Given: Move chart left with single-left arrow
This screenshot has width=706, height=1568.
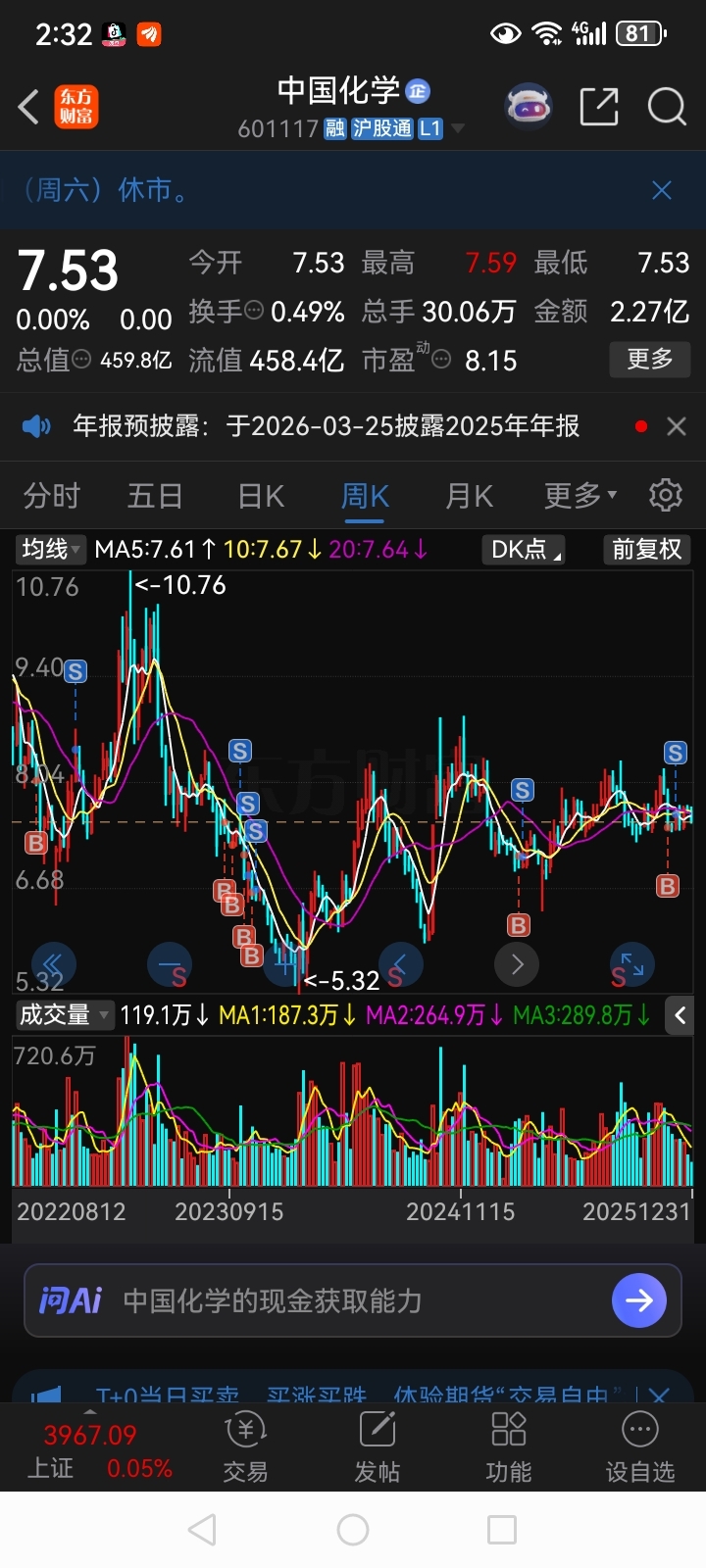Looking at the screenshot, I should (400, 964).
